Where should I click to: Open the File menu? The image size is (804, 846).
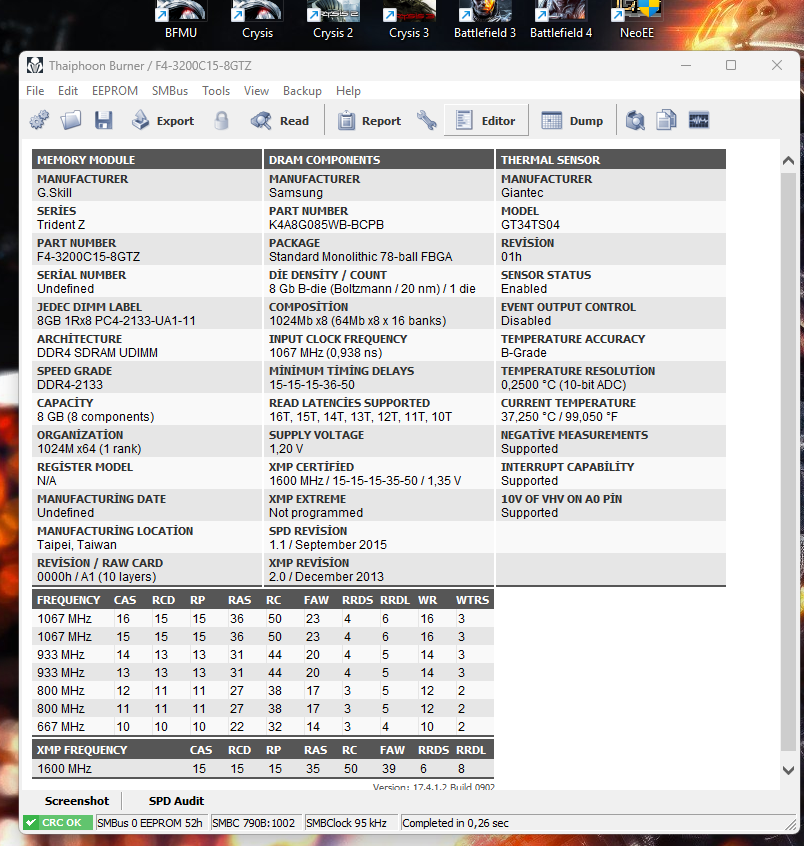point(35,91)
